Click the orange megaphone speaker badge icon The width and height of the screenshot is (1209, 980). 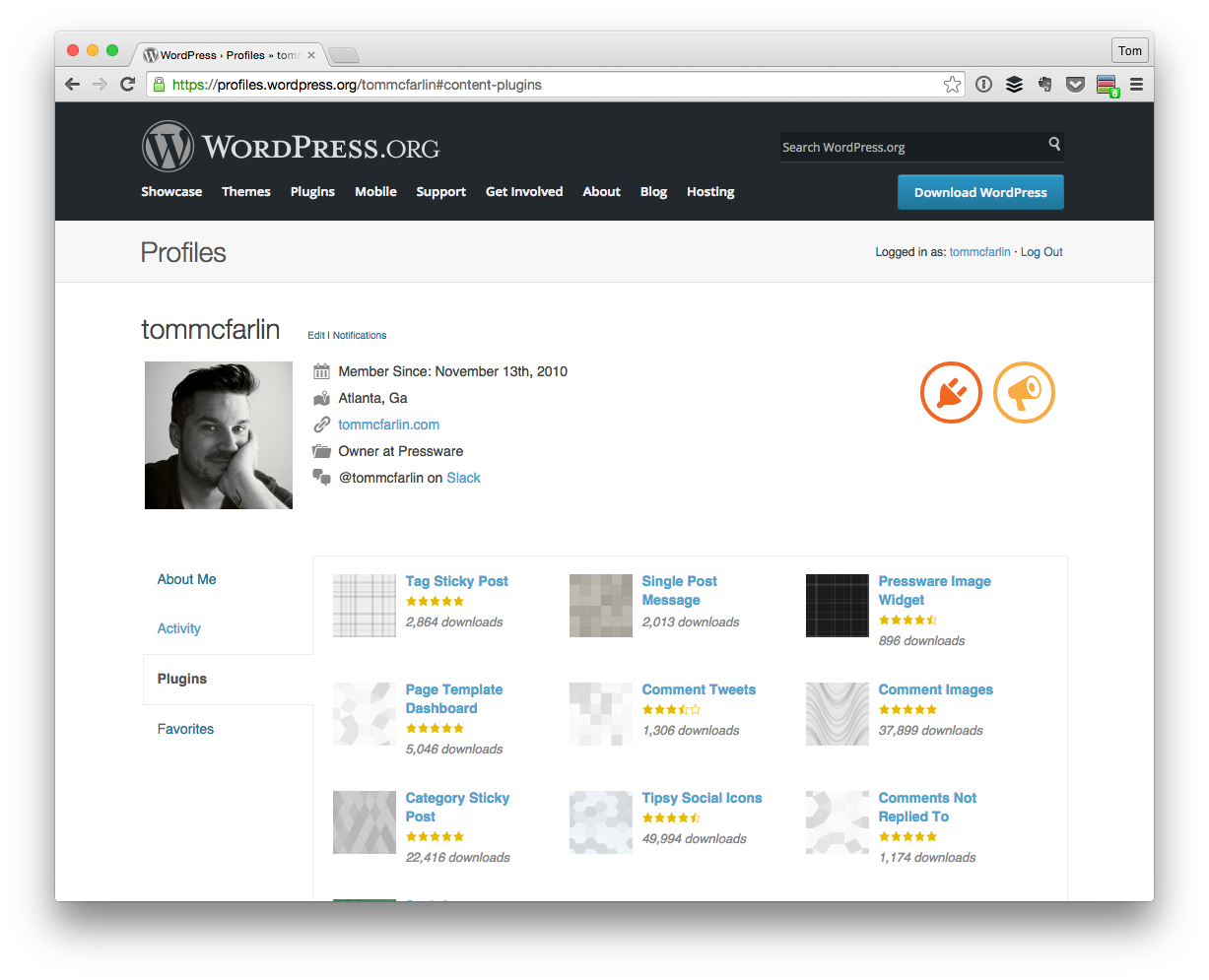click(x=1024, y=392)
